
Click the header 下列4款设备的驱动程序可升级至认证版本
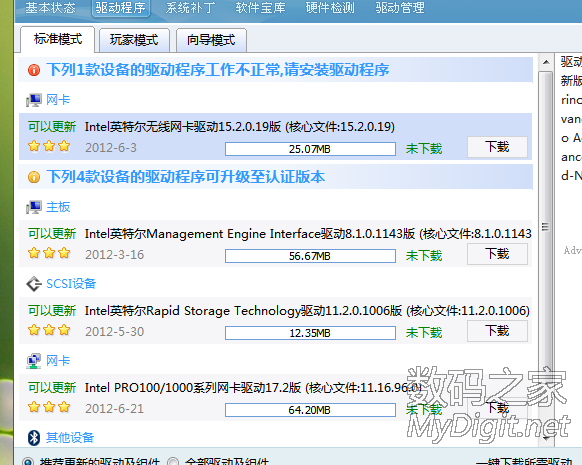coord(186,177)
